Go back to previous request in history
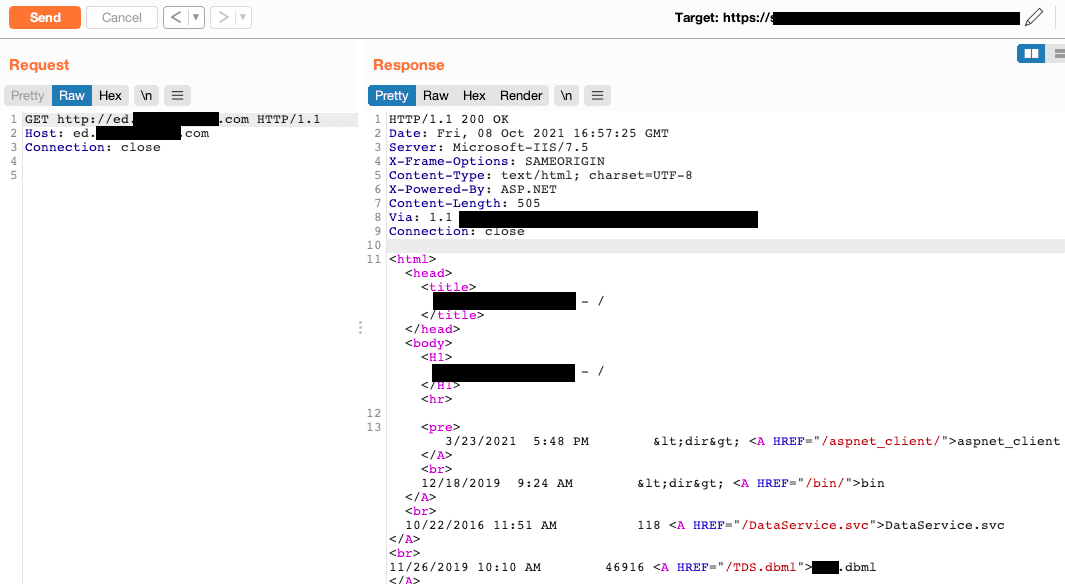Screen dimensions: 1065x584 coord(175,17)
